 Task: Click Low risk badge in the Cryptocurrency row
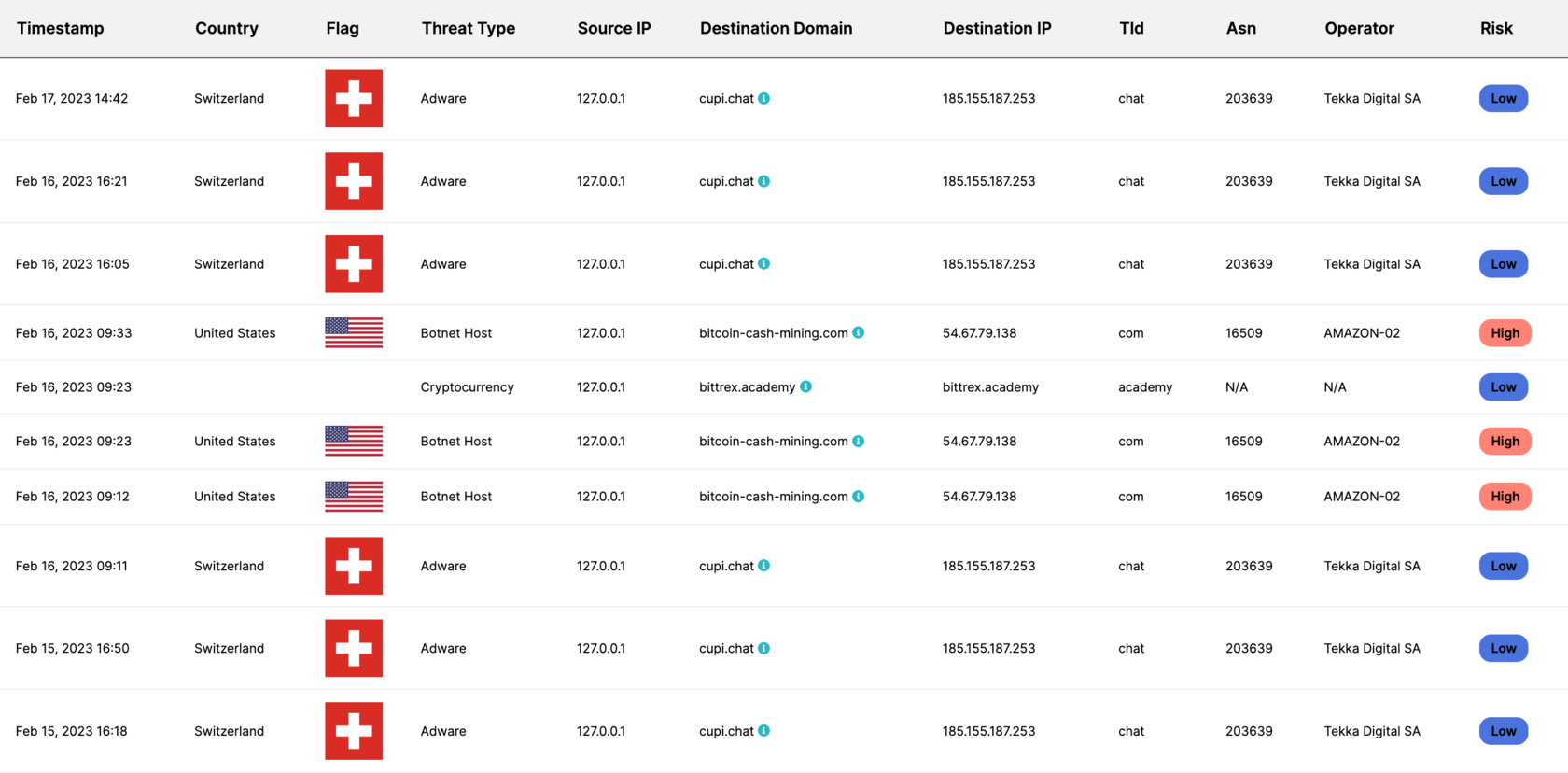[1503, 386]
